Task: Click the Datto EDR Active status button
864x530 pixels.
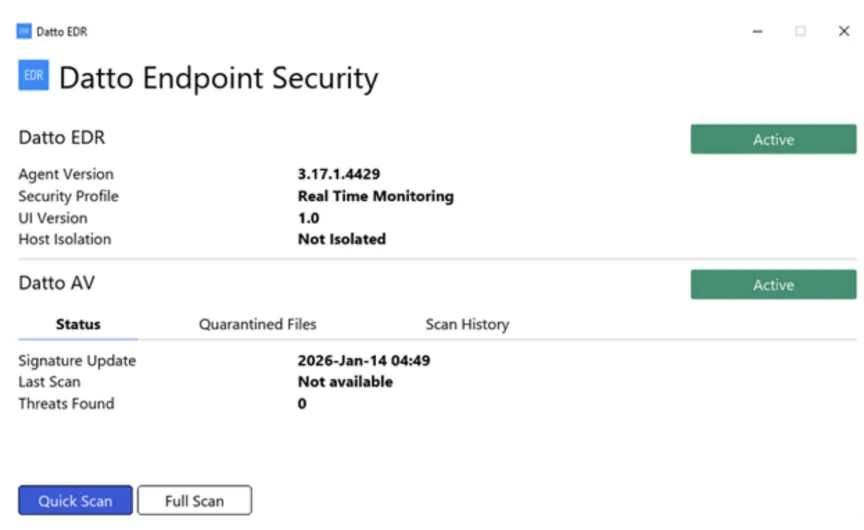Action: pyautogui.click(x=773, y=140)
